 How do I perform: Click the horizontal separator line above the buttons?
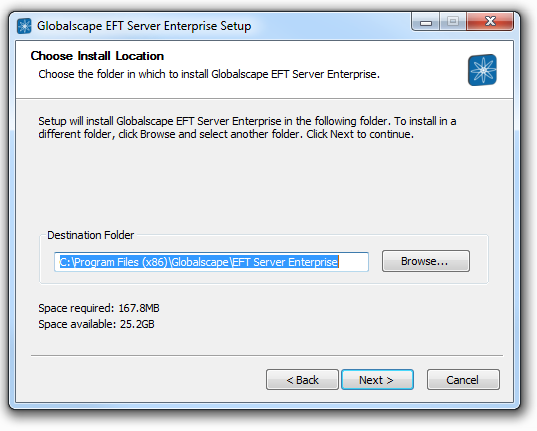point(267,356)
